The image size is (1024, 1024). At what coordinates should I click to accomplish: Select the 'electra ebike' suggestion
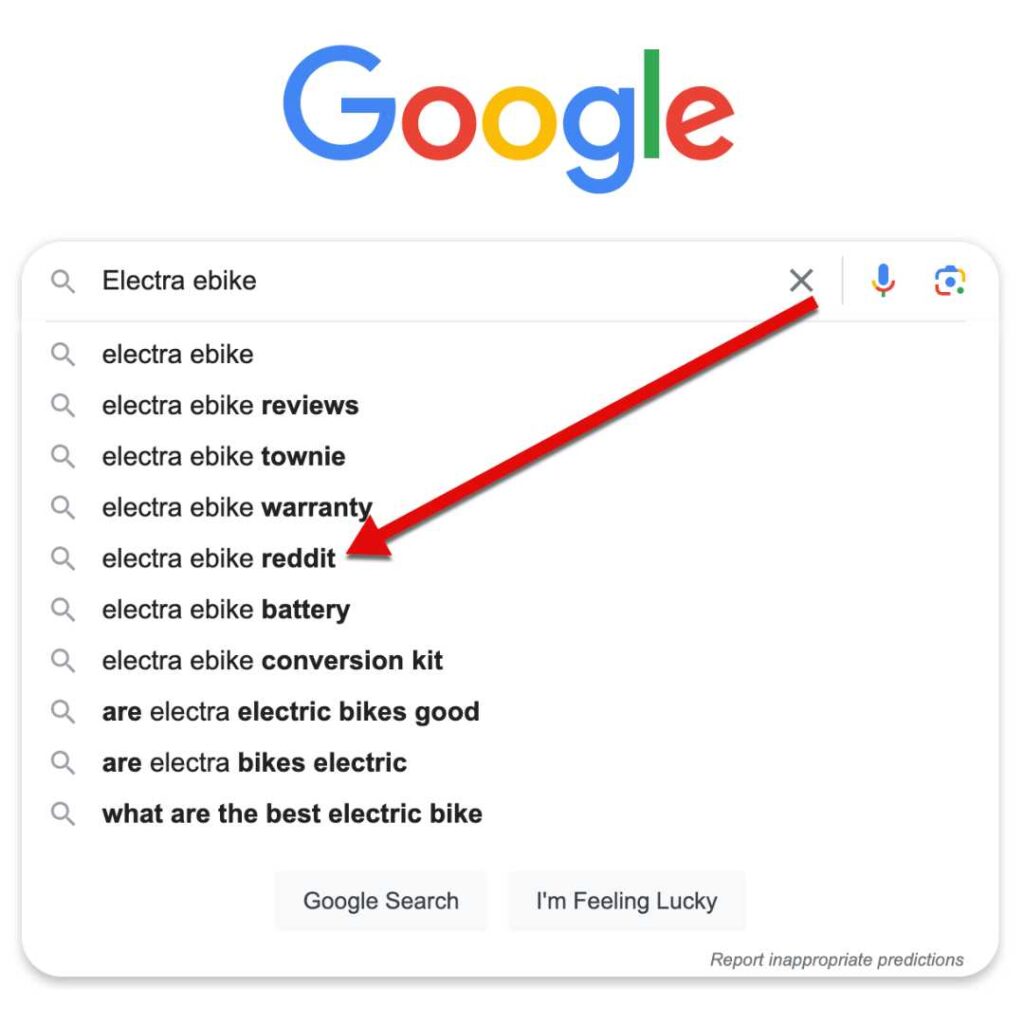178,354
